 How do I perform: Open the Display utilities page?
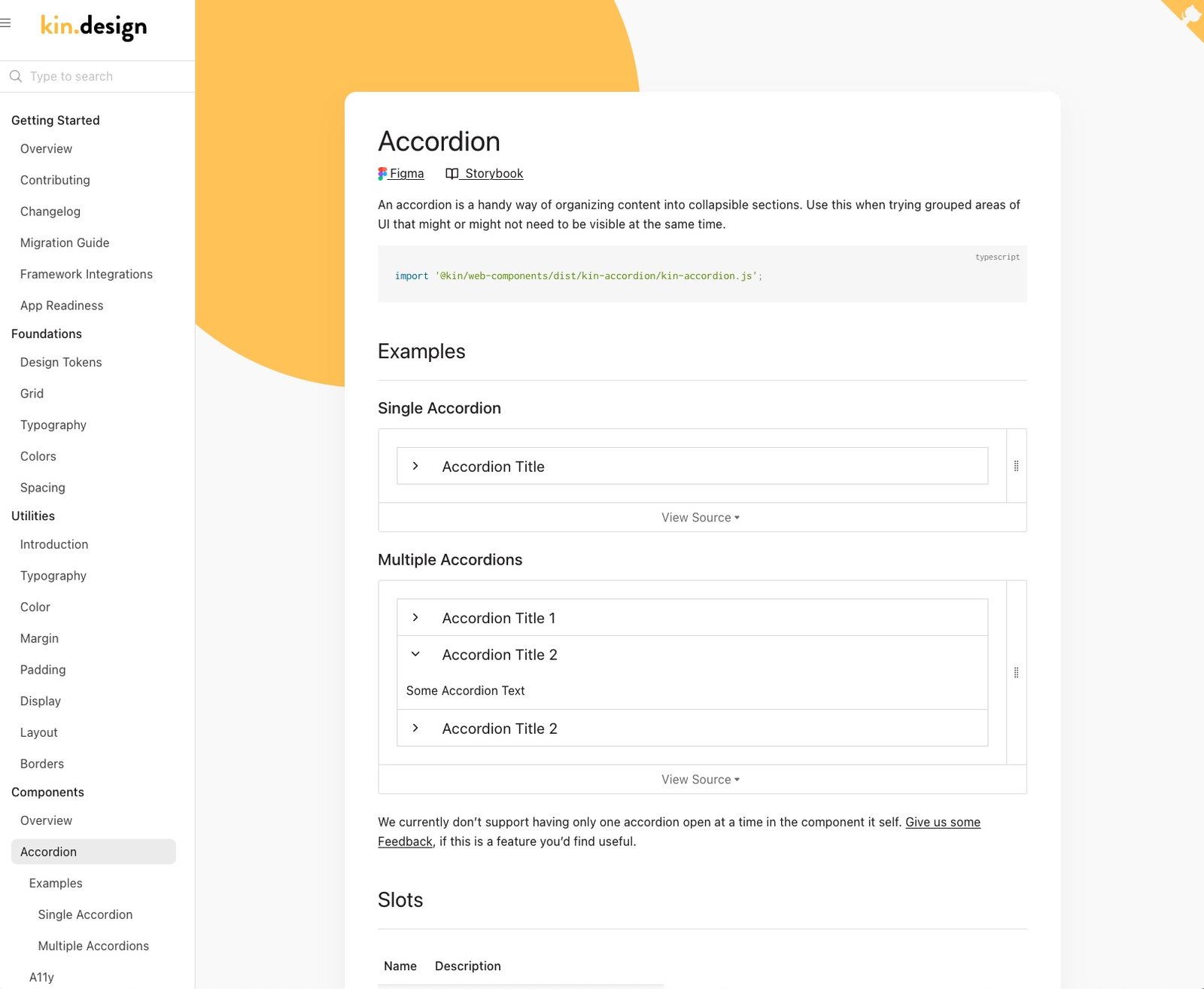[41, 701]
